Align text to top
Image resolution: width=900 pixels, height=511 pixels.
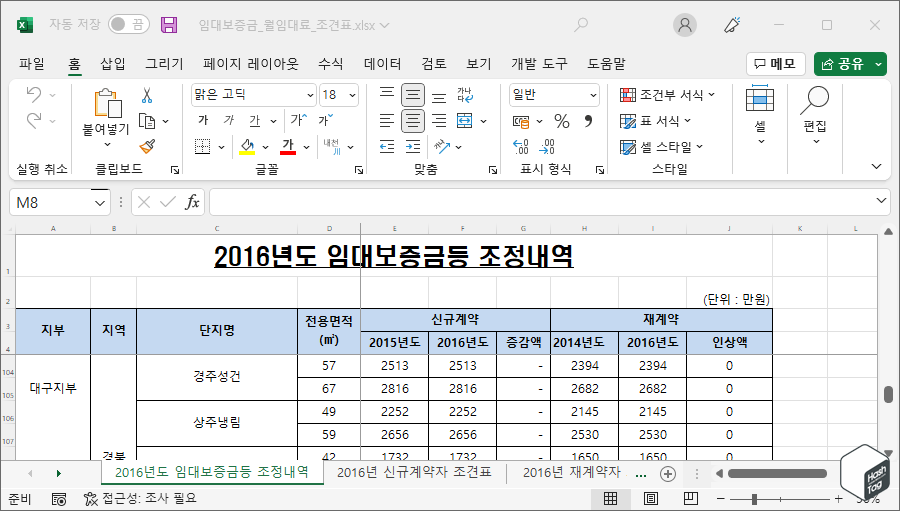click(x=387, y=94)
